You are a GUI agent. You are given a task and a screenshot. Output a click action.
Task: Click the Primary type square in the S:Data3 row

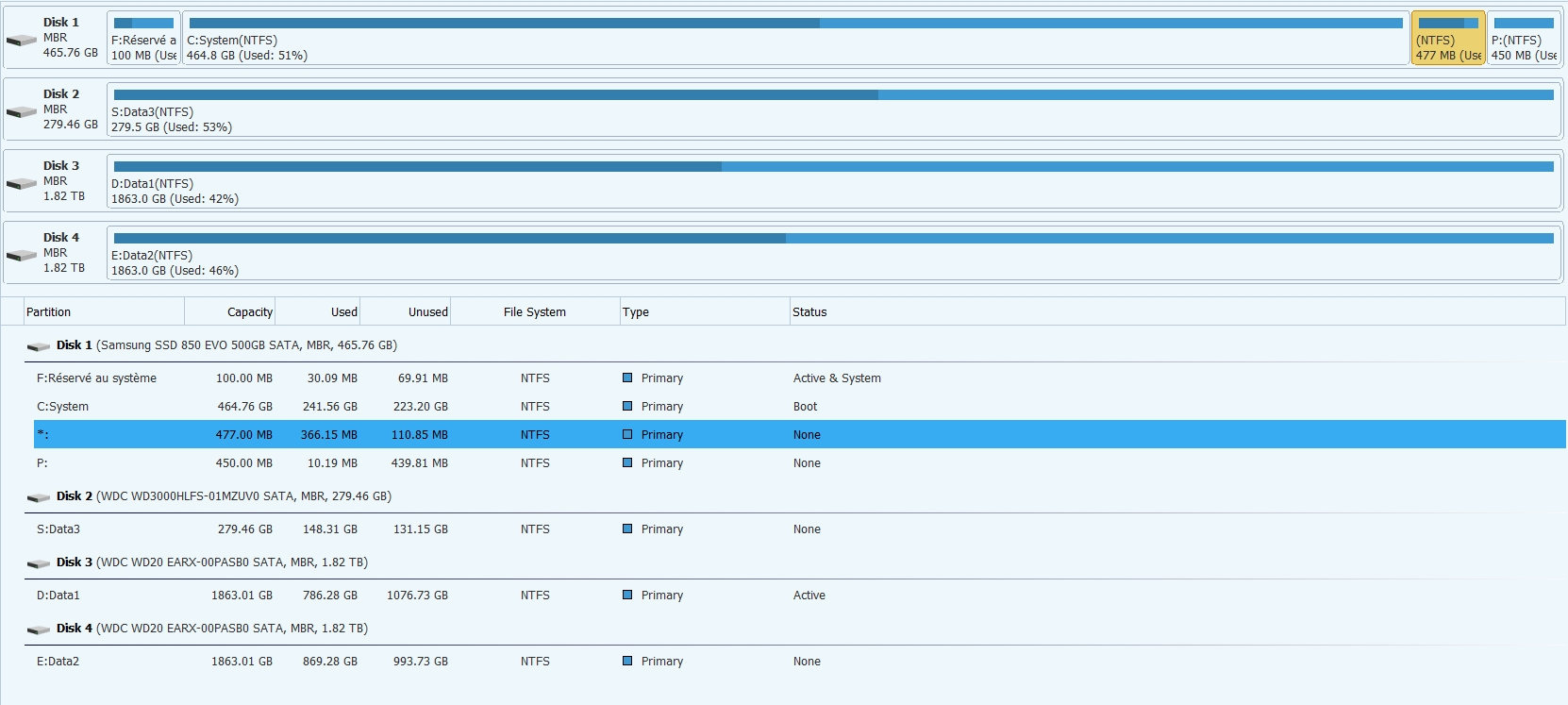tap(627, 529)
